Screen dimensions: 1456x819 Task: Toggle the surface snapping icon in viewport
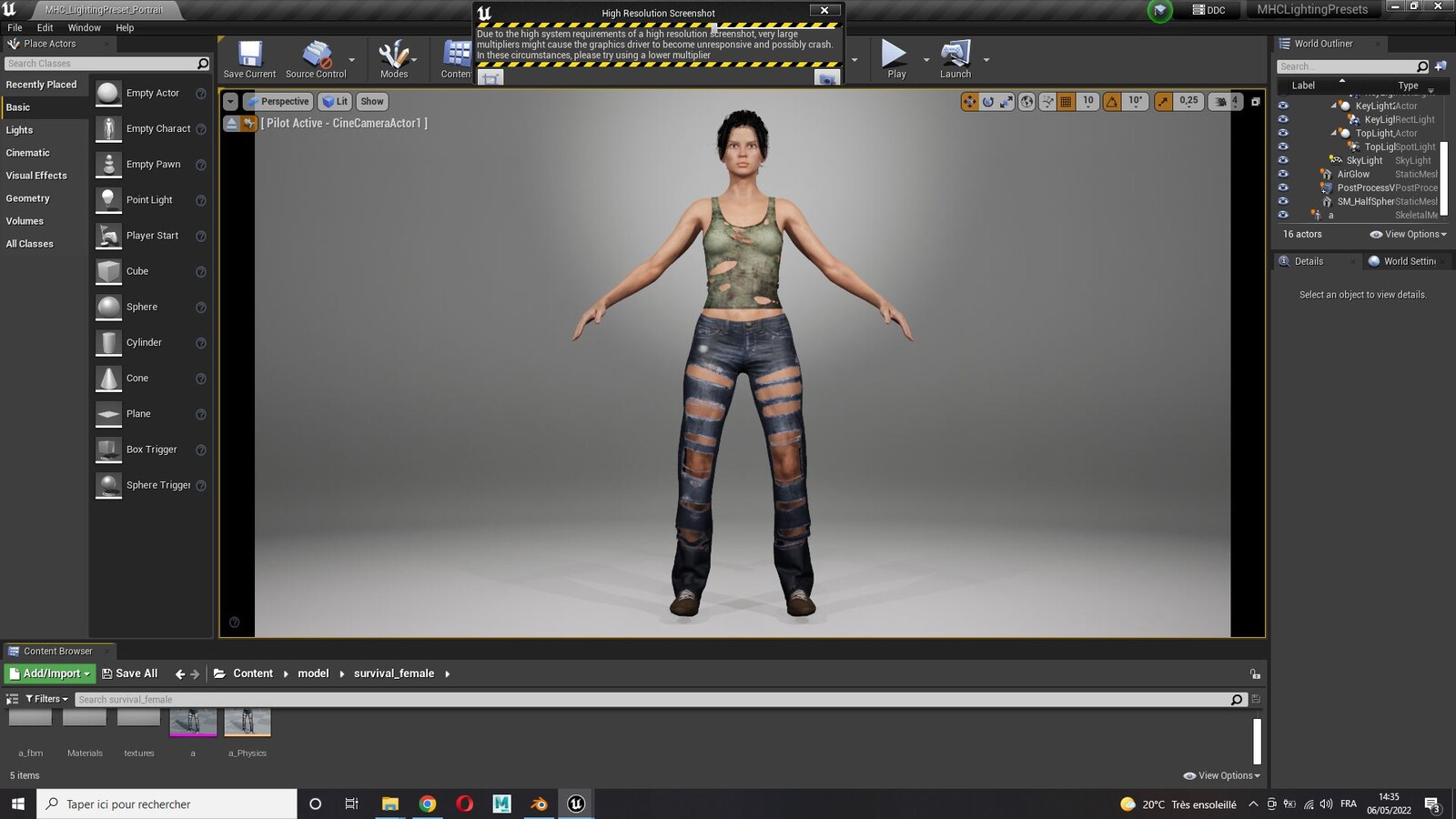(1047, 101)
